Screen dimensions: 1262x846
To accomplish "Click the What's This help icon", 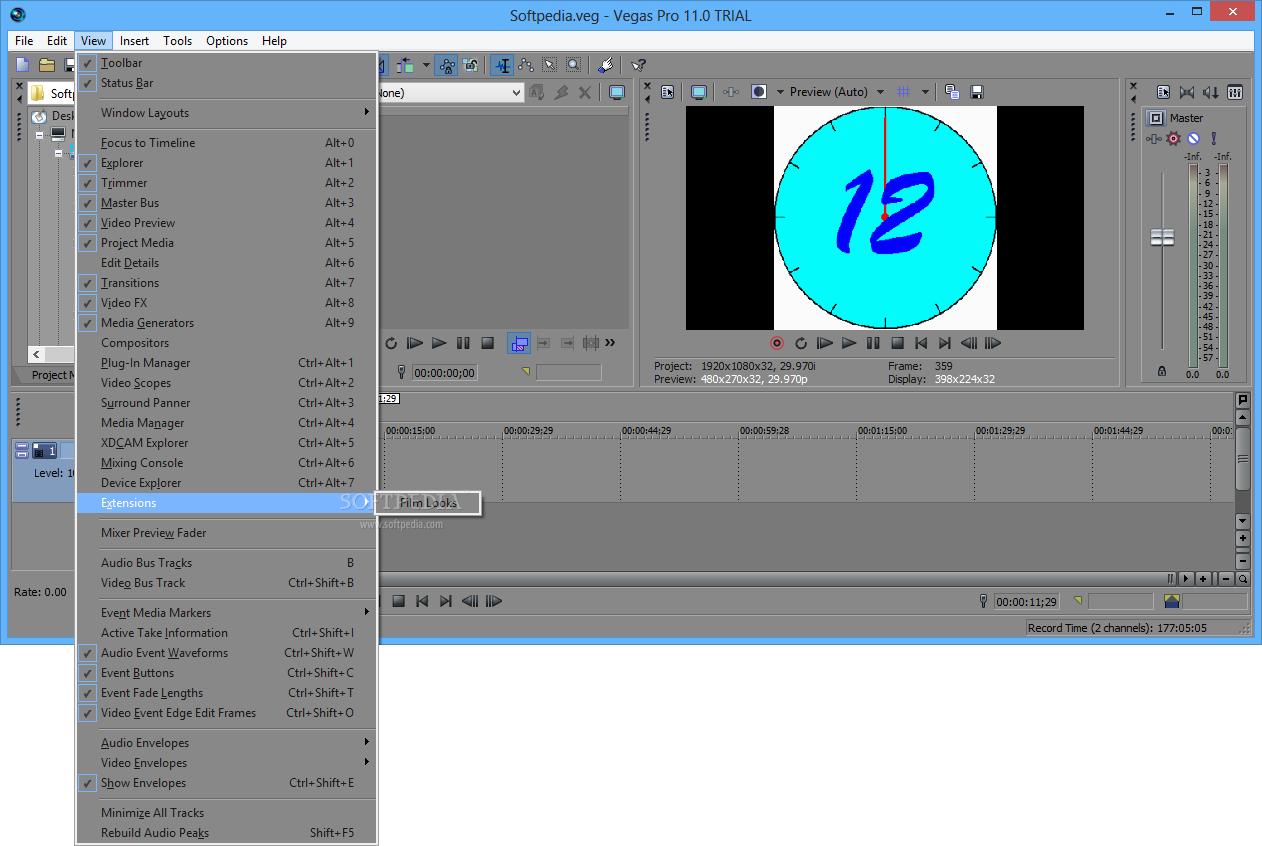I will pos(637,65).
